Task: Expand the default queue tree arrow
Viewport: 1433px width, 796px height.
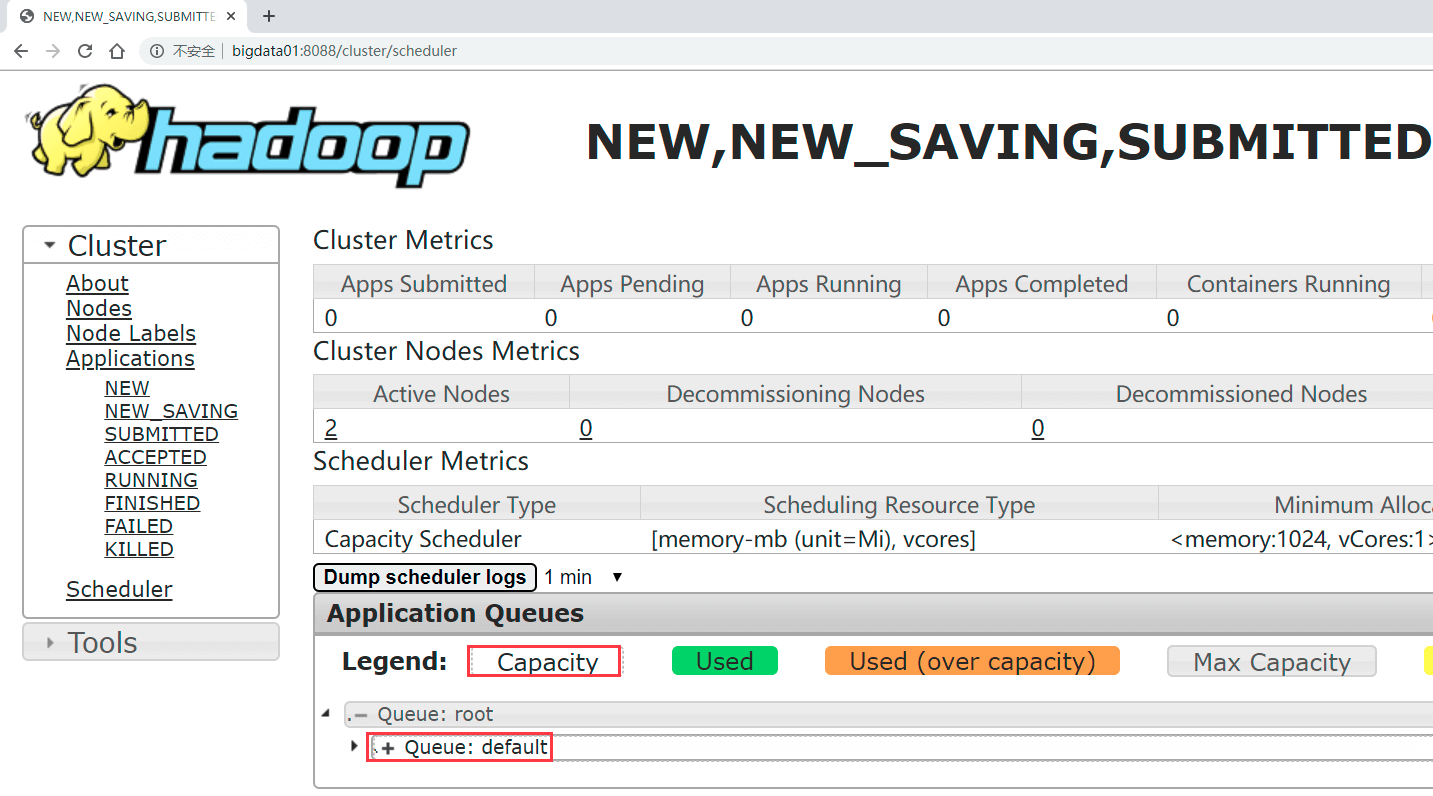Action: [x=354, y=746]
